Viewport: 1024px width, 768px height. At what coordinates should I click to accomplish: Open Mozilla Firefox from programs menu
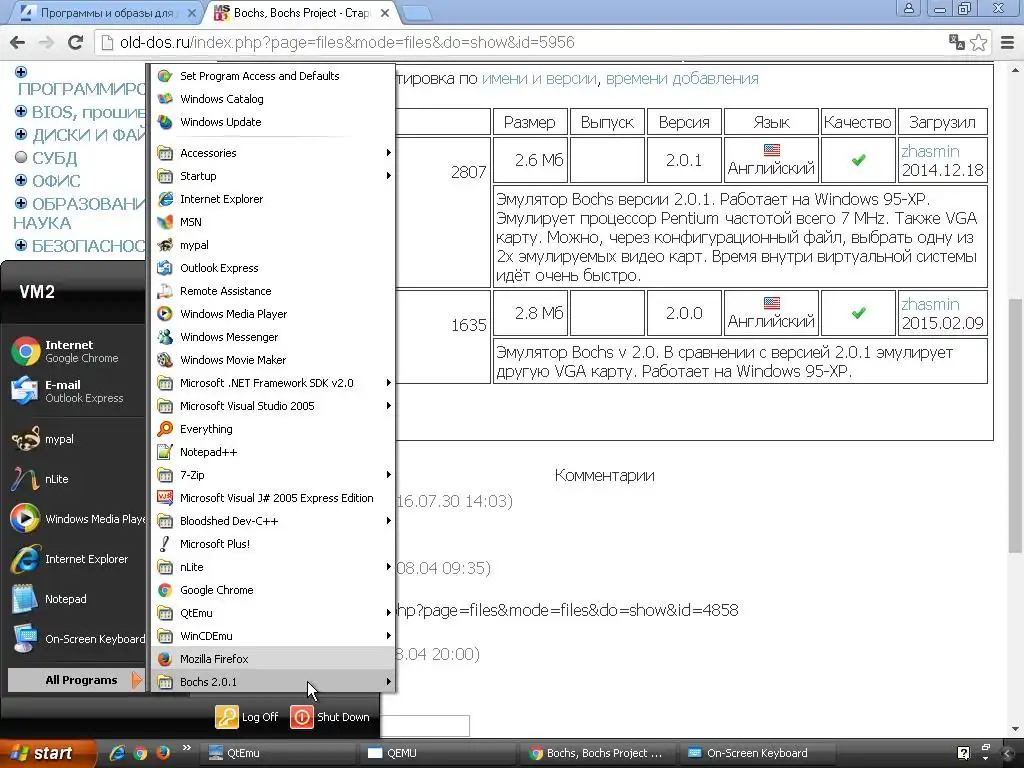[273, 659]
